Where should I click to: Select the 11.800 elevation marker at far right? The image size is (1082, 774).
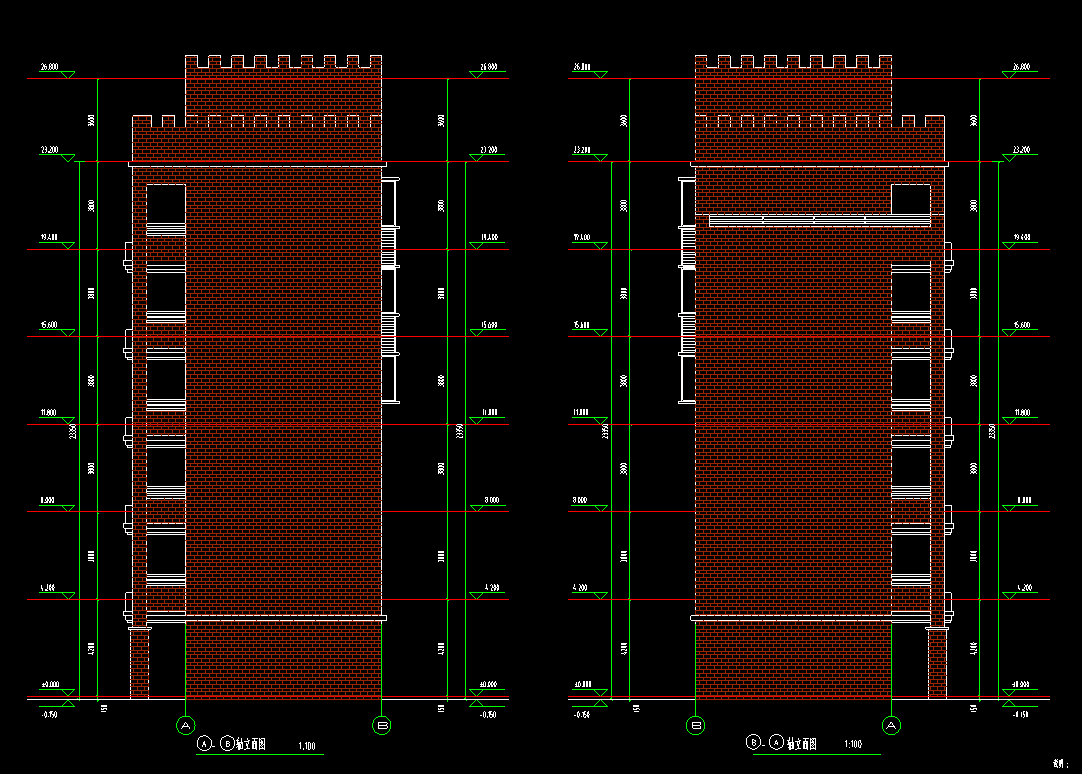pos(1022,413)
